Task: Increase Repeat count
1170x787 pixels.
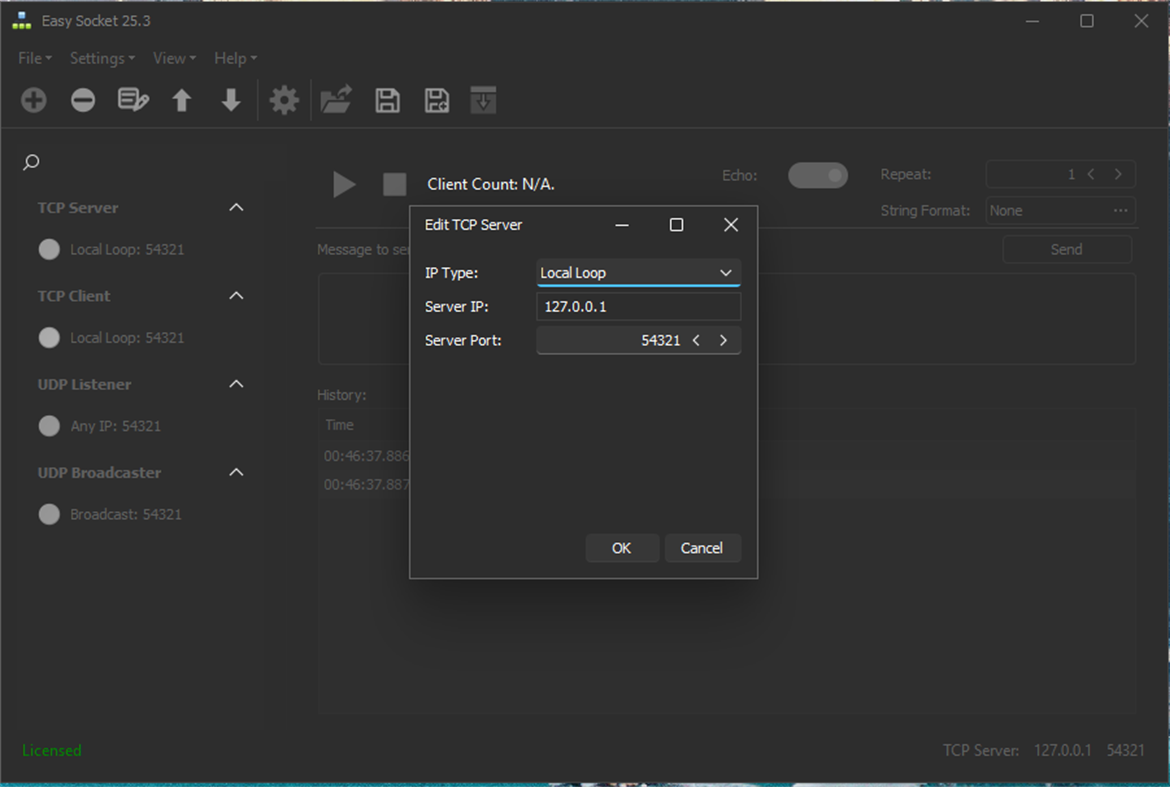Action: 1118,175
